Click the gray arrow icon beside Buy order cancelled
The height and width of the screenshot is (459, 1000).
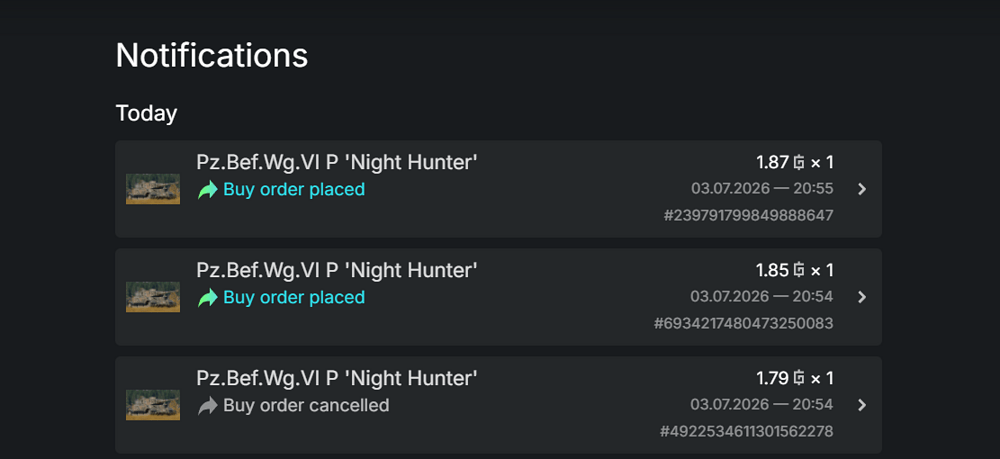tap(208, 405)
